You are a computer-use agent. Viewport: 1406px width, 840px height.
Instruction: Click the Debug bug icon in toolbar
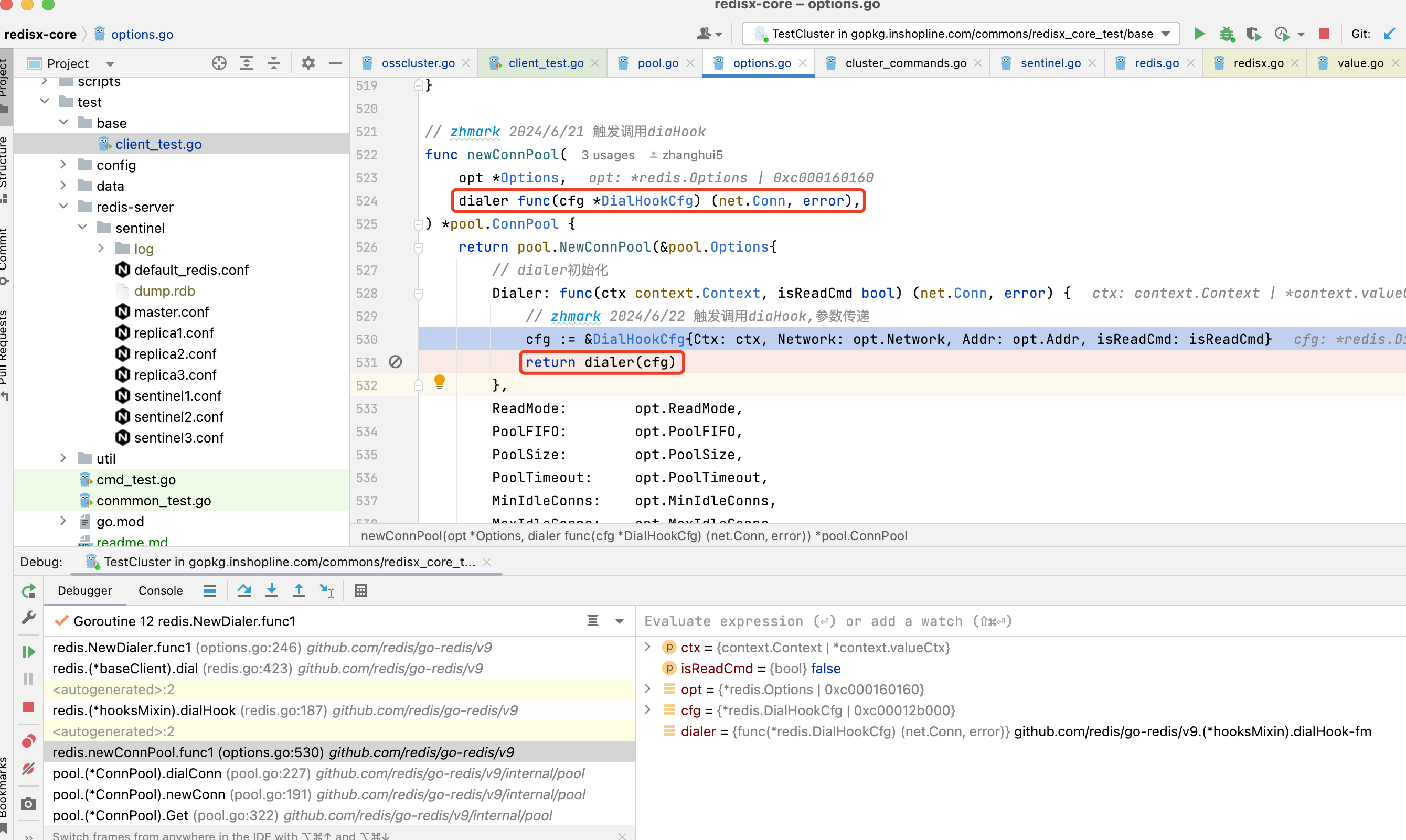pos(1227,34)
